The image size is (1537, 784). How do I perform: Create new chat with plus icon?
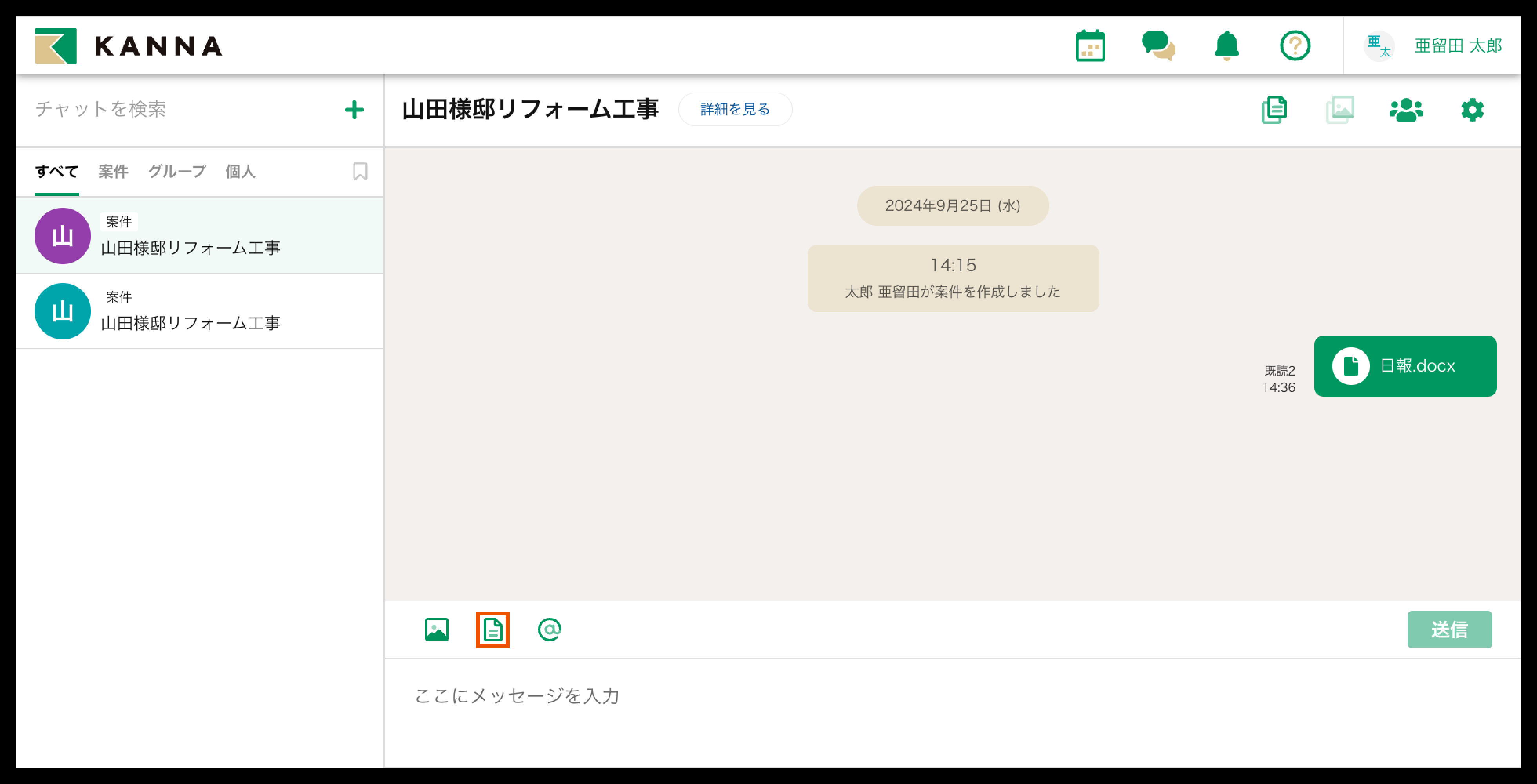(x=354, y=110)
